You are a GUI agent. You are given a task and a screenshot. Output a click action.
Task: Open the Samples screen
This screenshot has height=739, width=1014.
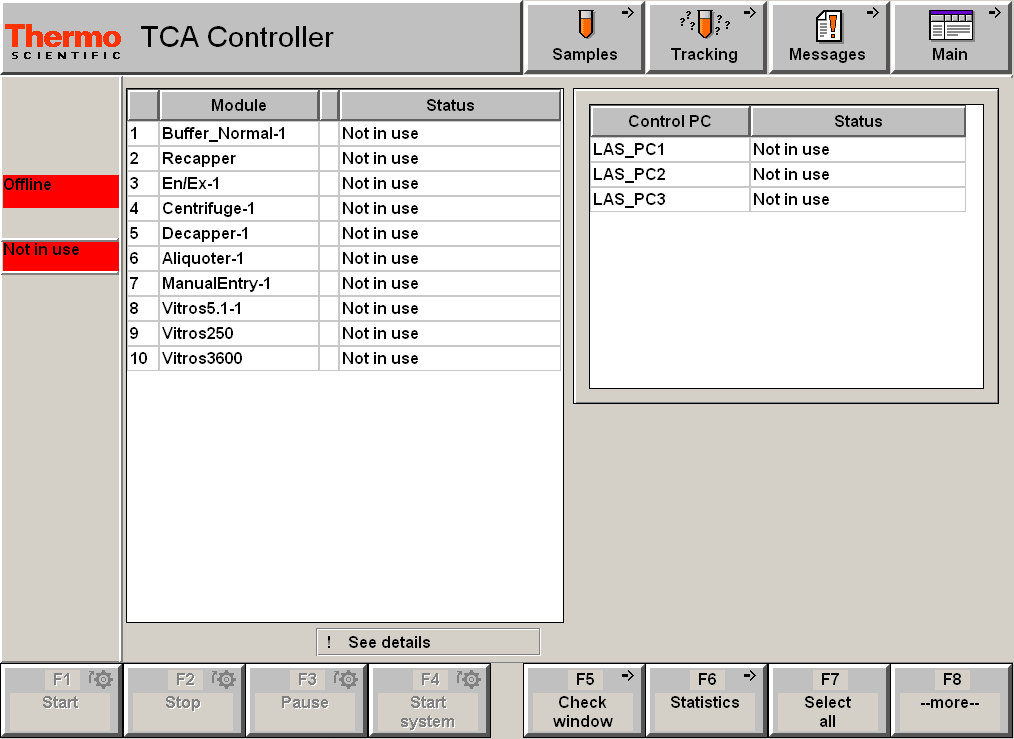point(584,37)
